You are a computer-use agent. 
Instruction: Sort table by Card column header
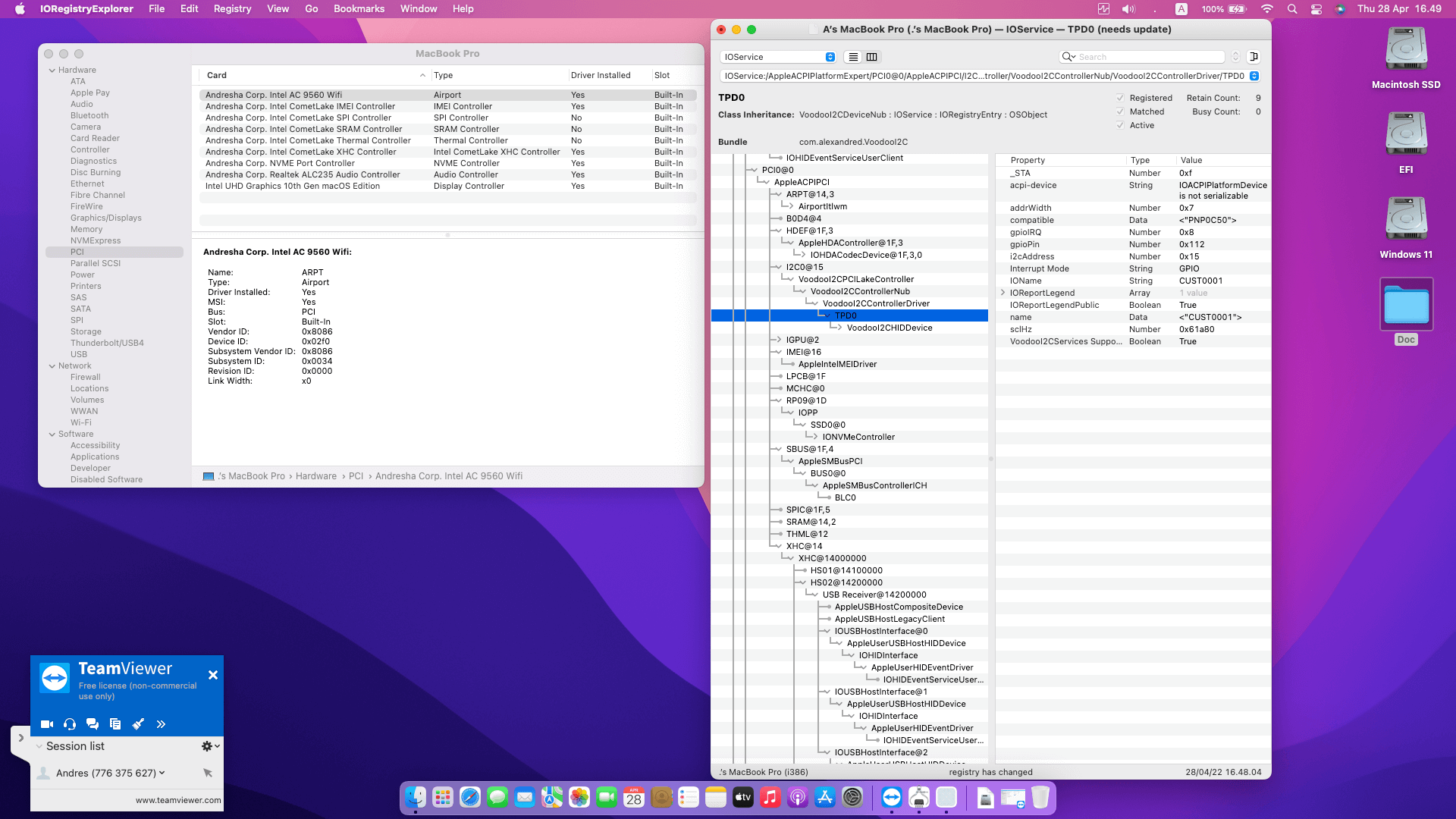coord(315,75)
